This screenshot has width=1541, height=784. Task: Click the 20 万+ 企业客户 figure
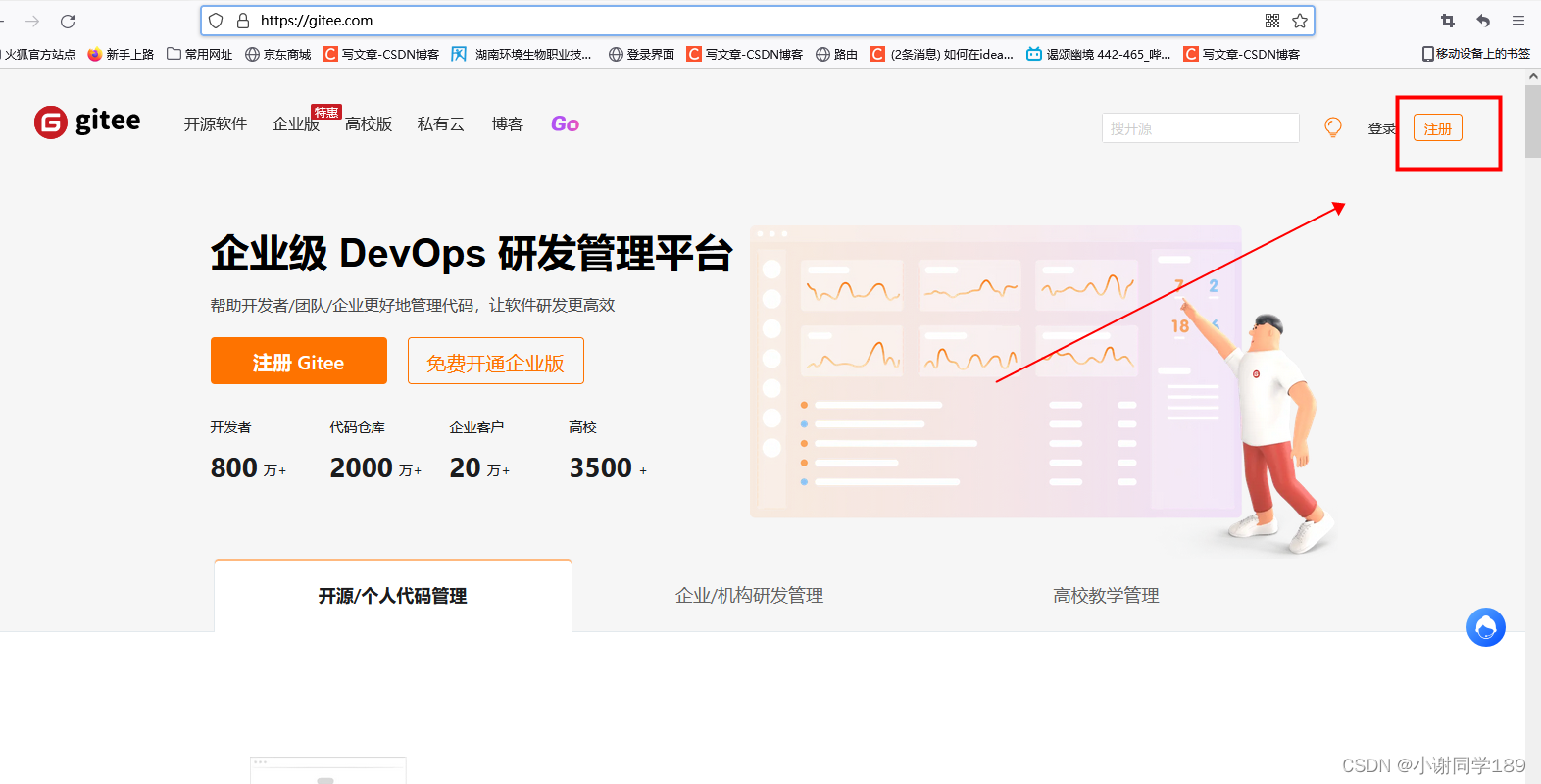pos(480,468)
